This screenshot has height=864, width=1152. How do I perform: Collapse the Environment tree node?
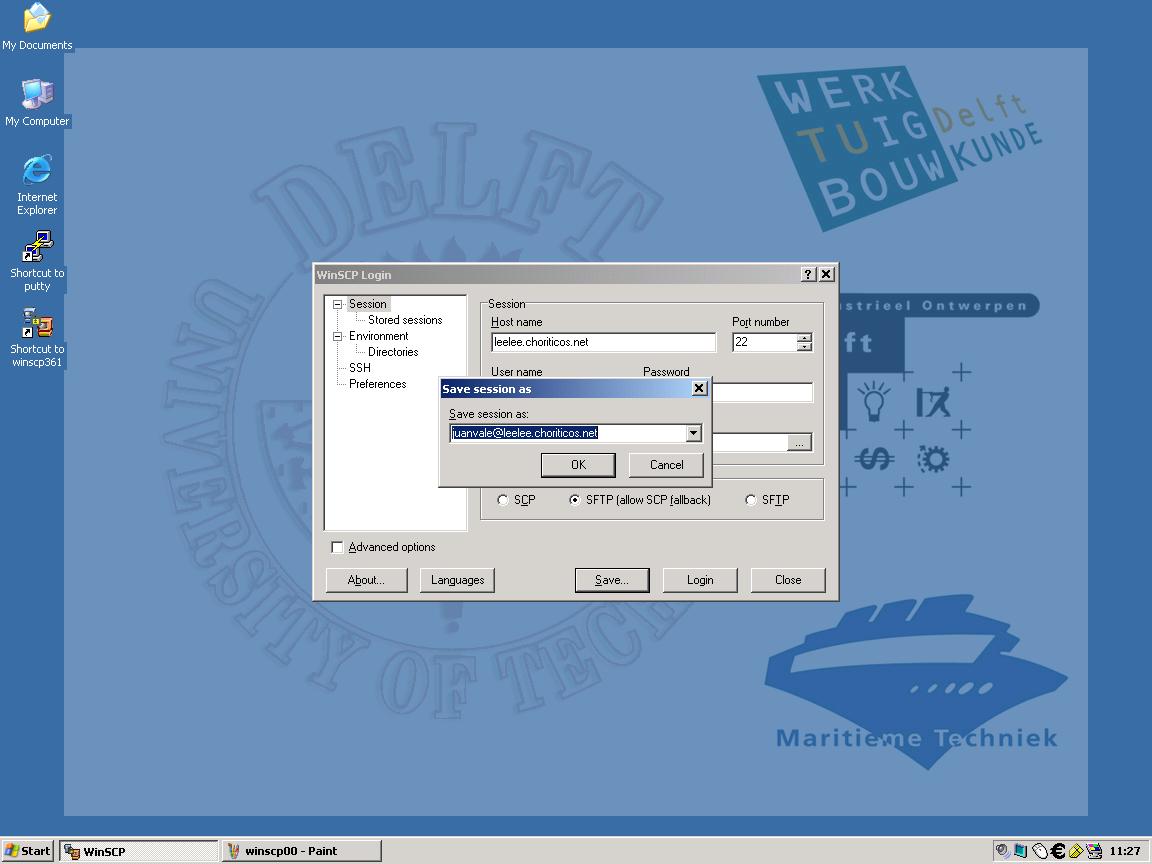coord(337,336)
